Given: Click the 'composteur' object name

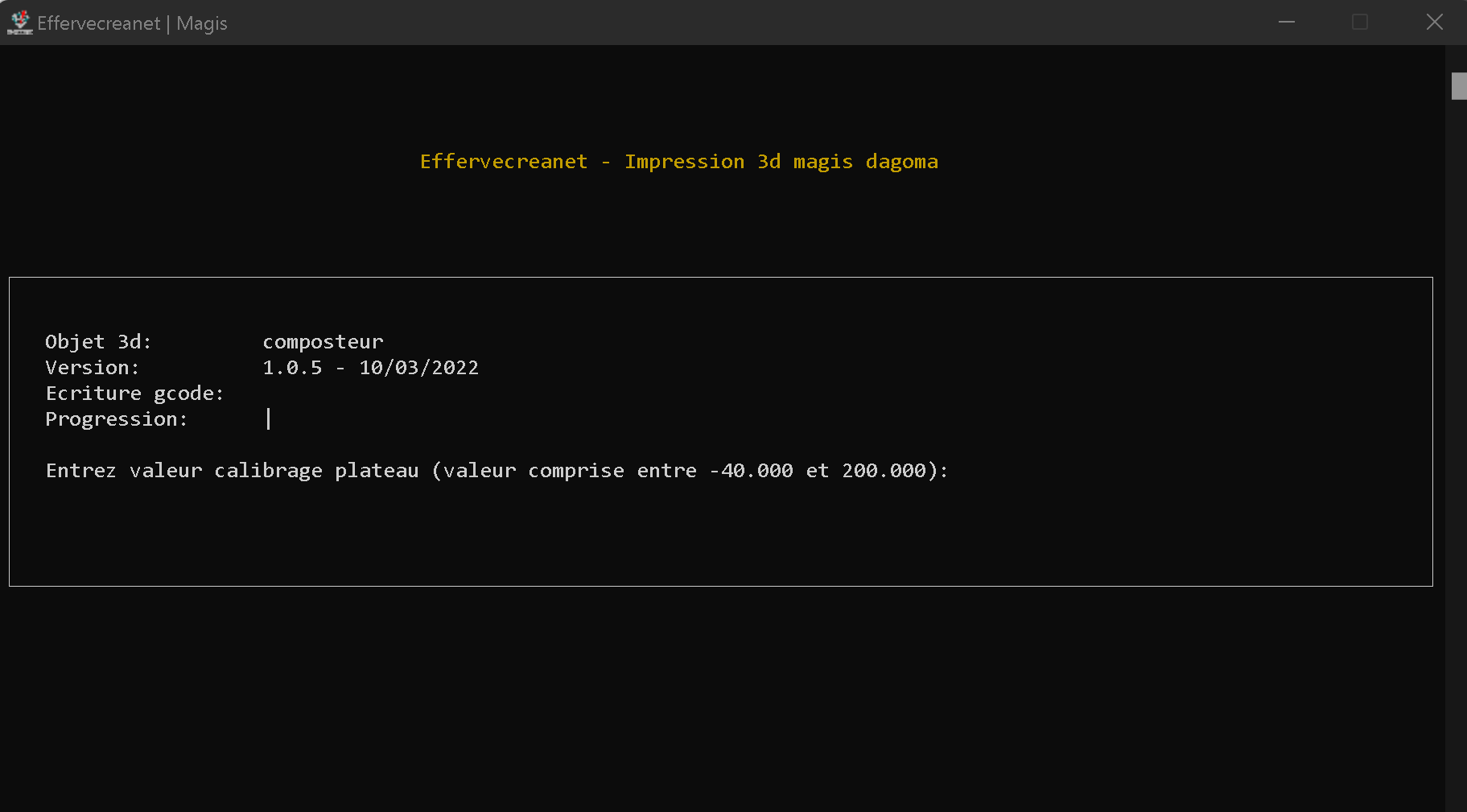Looking at the screenshot, I should click(x=323, y=343).
